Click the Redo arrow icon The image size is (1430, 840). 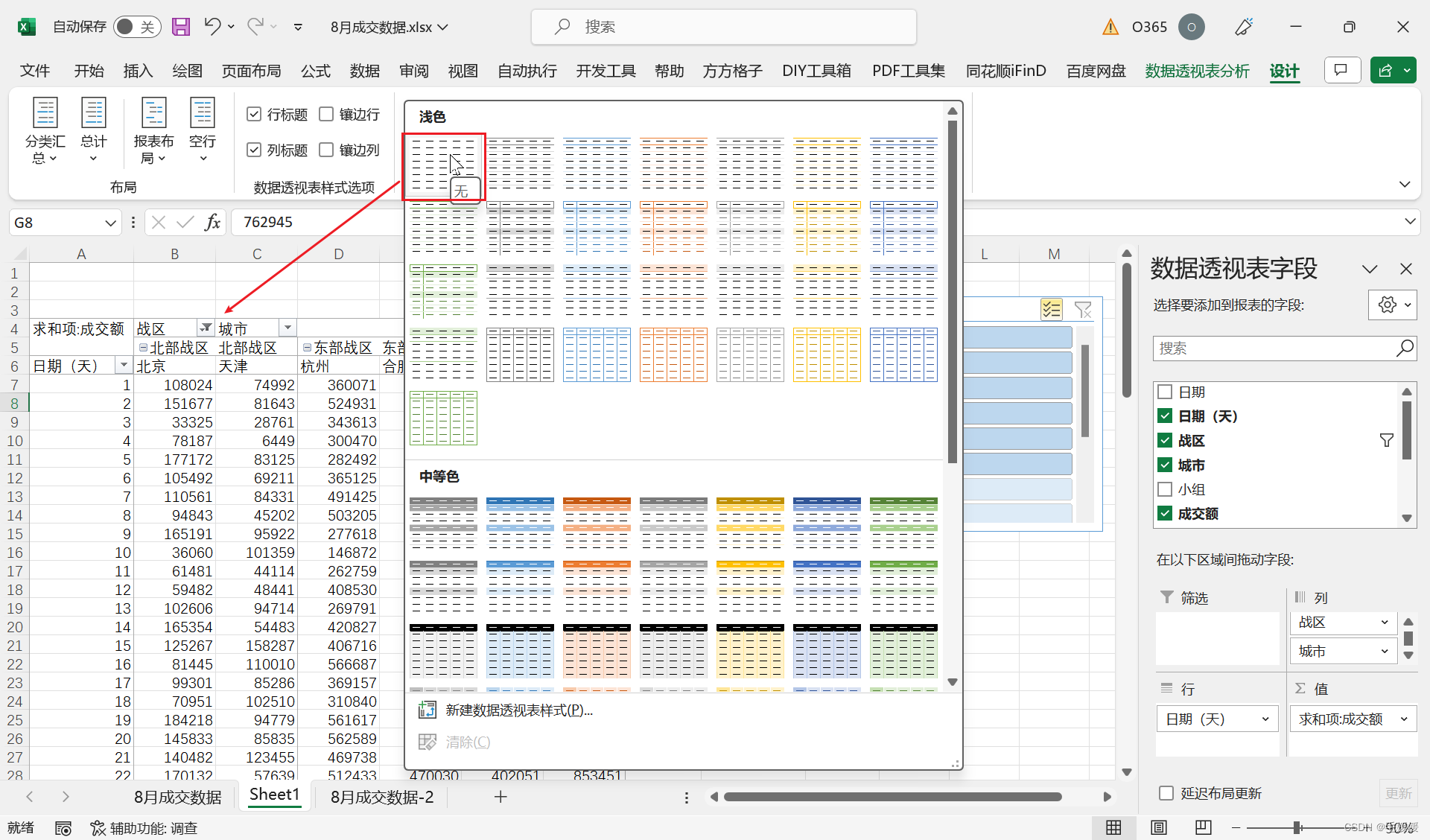coord(255,27)
